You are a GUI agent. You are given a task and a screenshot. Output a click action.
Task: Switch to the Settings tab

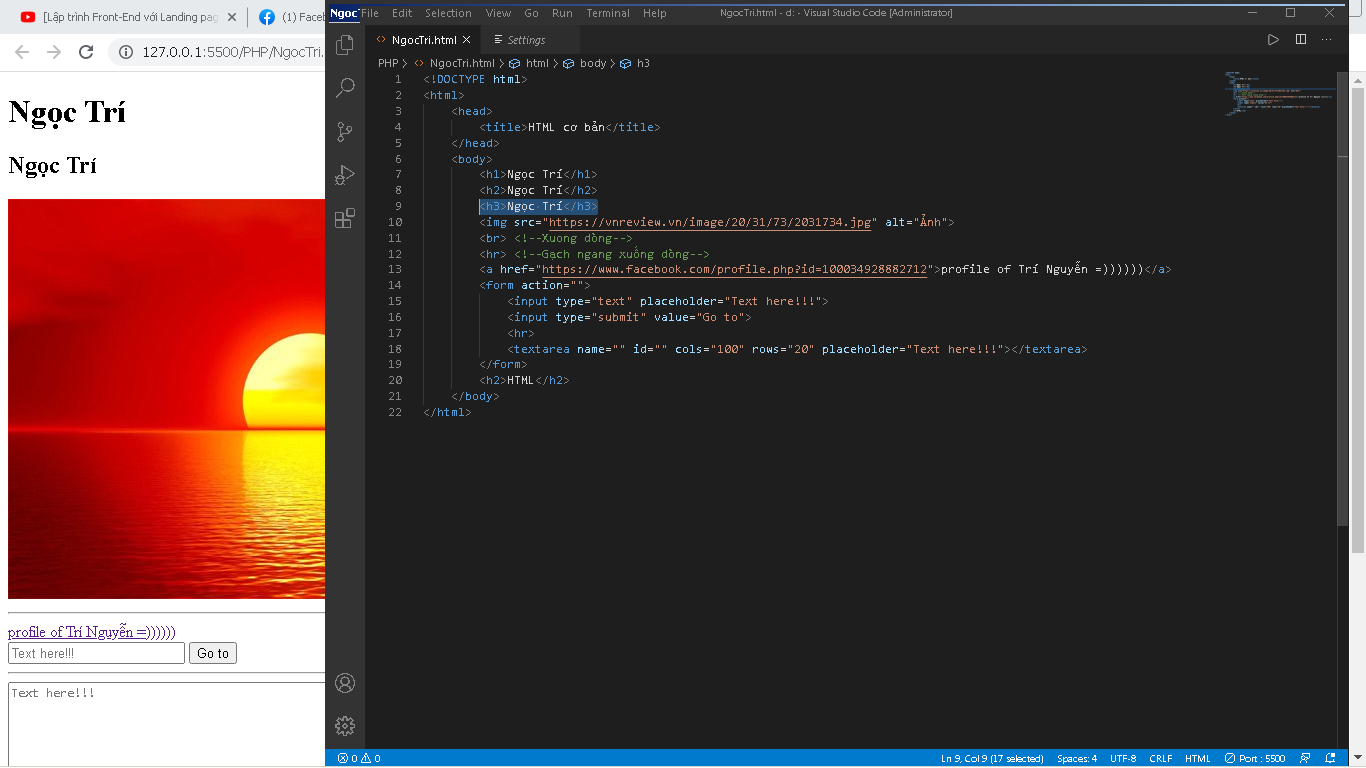click(526, 40)
